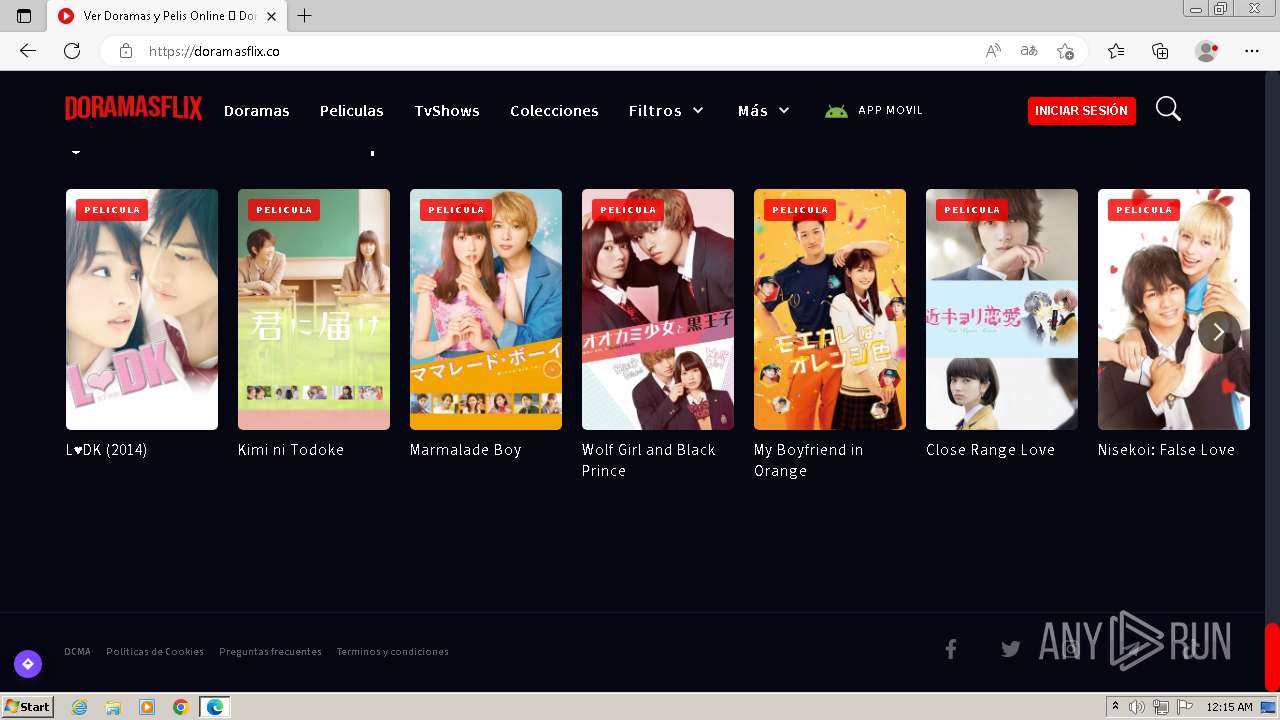Click the translate page icon

(1029, 51)
